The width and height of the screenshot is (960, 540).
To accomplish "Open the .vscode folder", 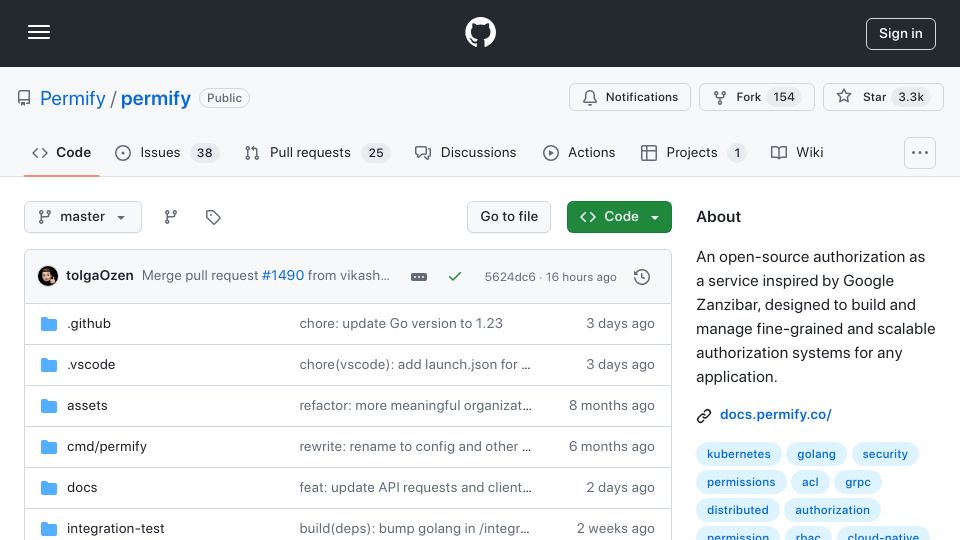I will coord(91,364).
